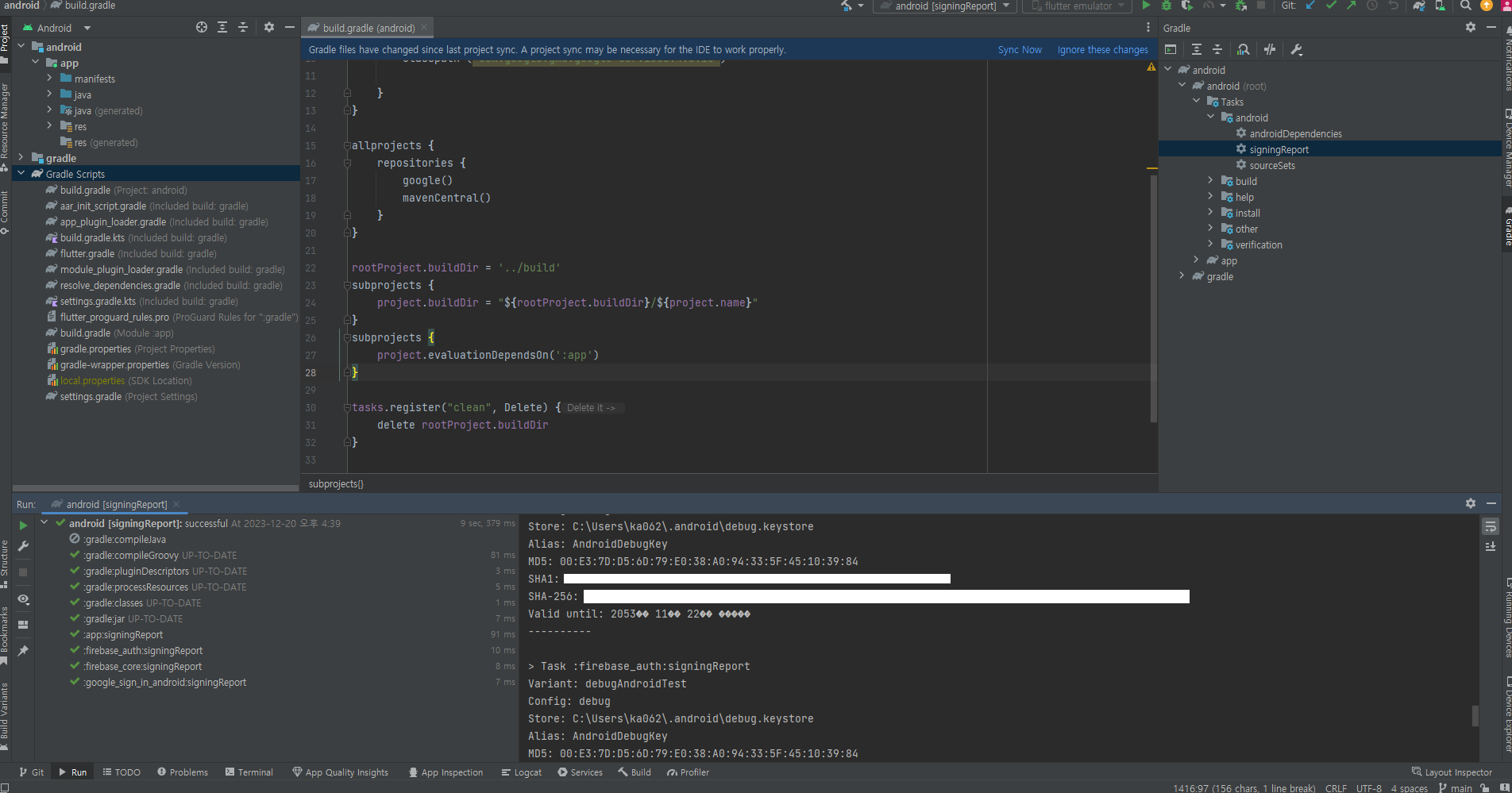The height and width of the screenshot is (793, 1512).
Task: Toggle the Device Manager right side tab
Action: point(1506,148)
